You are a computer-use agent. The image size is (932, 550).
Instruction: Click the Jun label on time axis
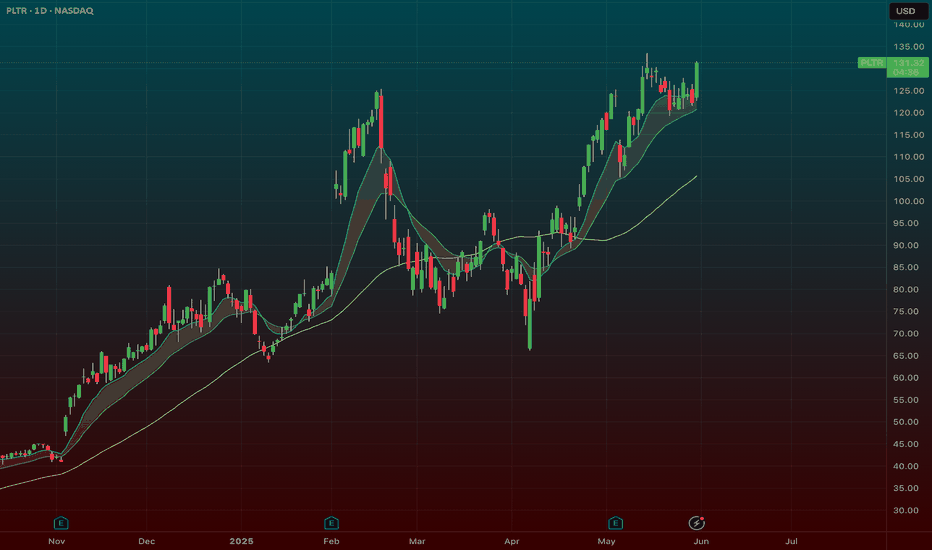(x=701, y=541)
